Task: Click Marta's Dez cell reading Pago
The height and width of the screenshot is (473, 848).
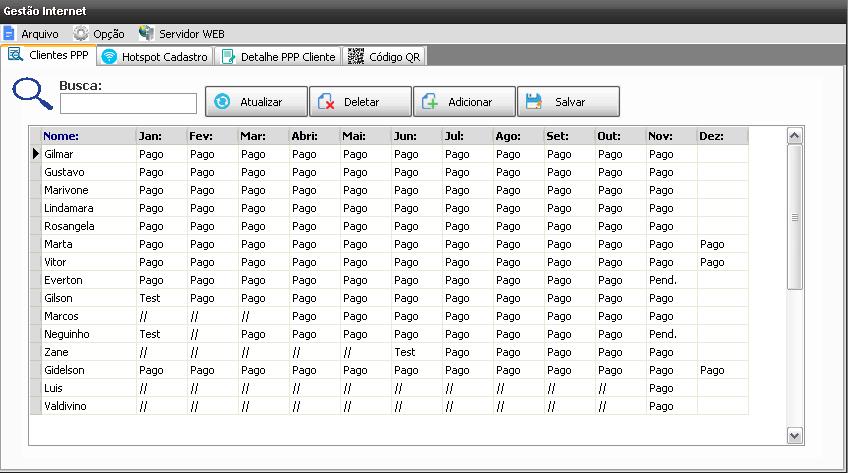Action: [723, 244]
